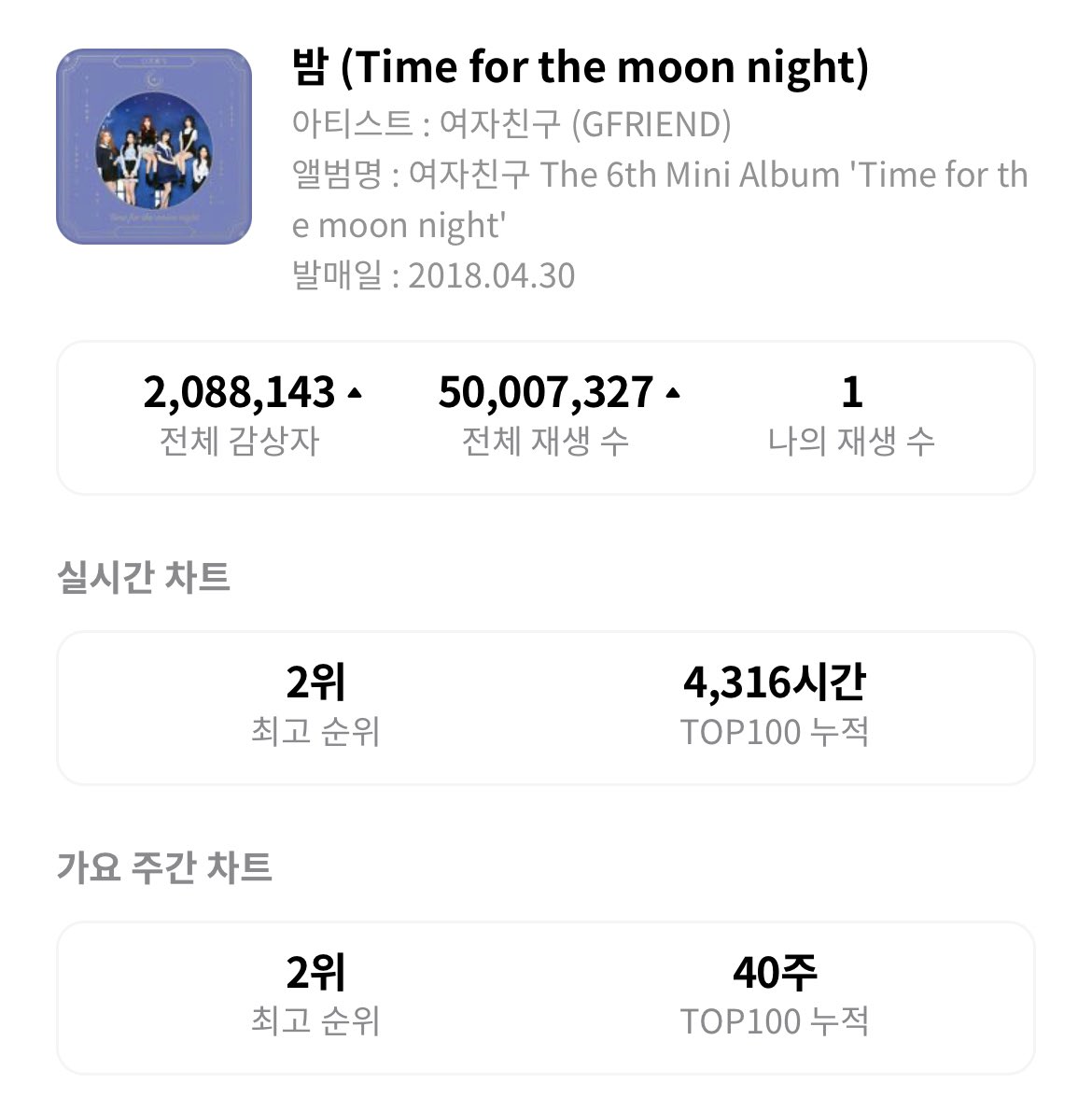Select the song title 밤 (Time for the moon night)

(x=580, y=68)
